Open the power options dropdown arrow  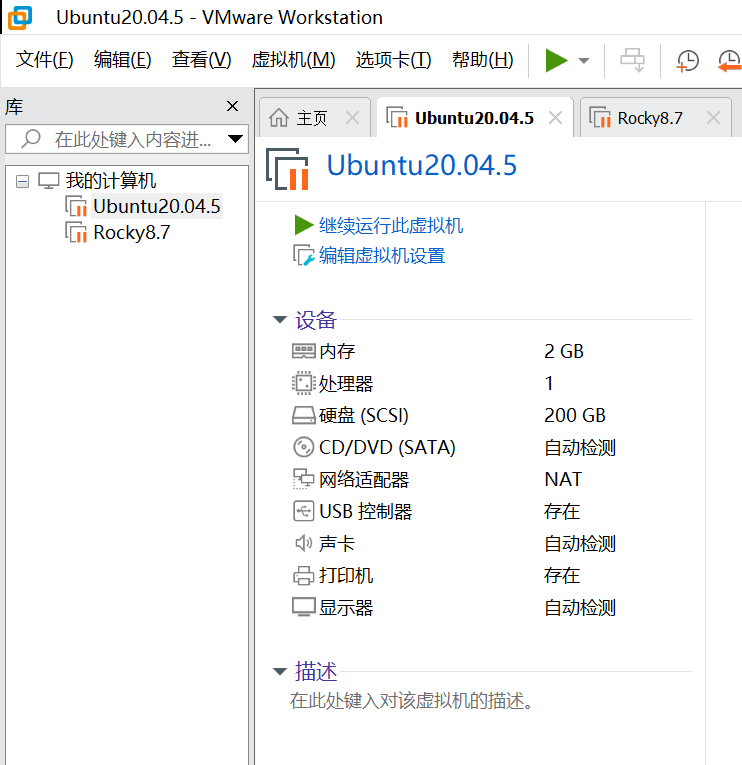click(x=583, y=60)
